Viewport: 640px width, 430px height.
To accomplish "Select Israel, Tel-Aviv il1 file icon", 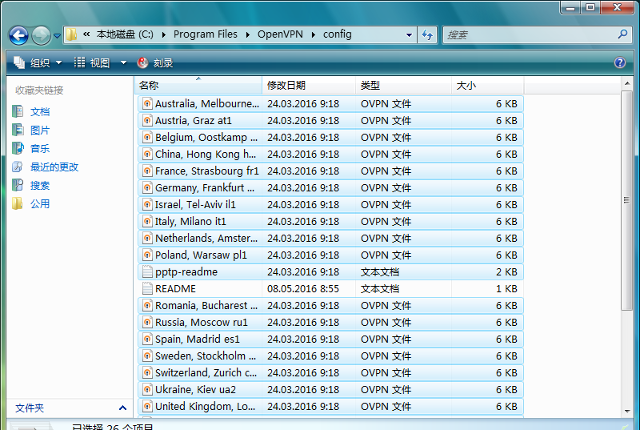I will pos(147,204).
